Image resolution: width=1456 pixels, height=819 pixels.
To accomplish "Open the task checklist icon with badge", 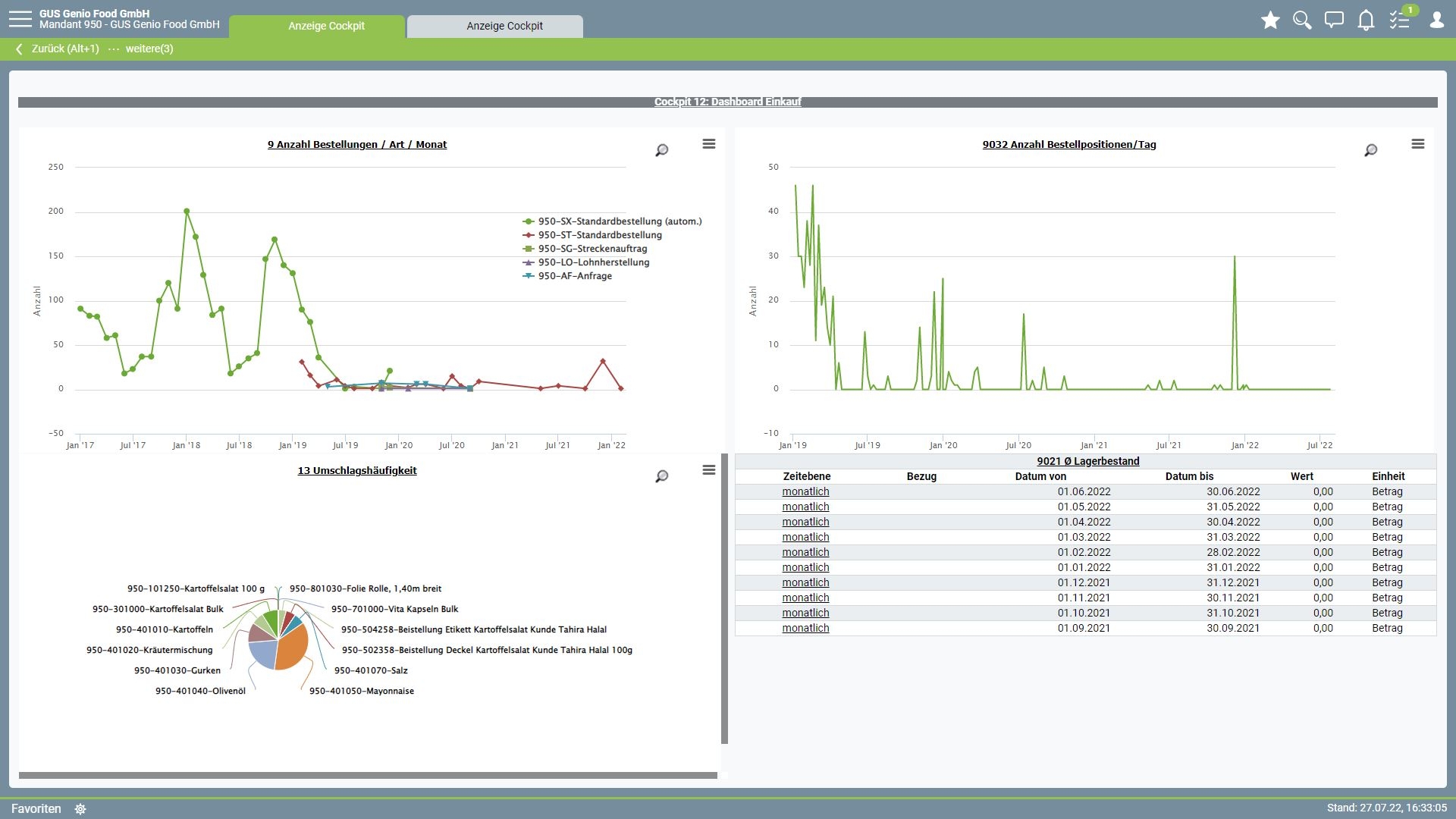I will point(1399,20).
